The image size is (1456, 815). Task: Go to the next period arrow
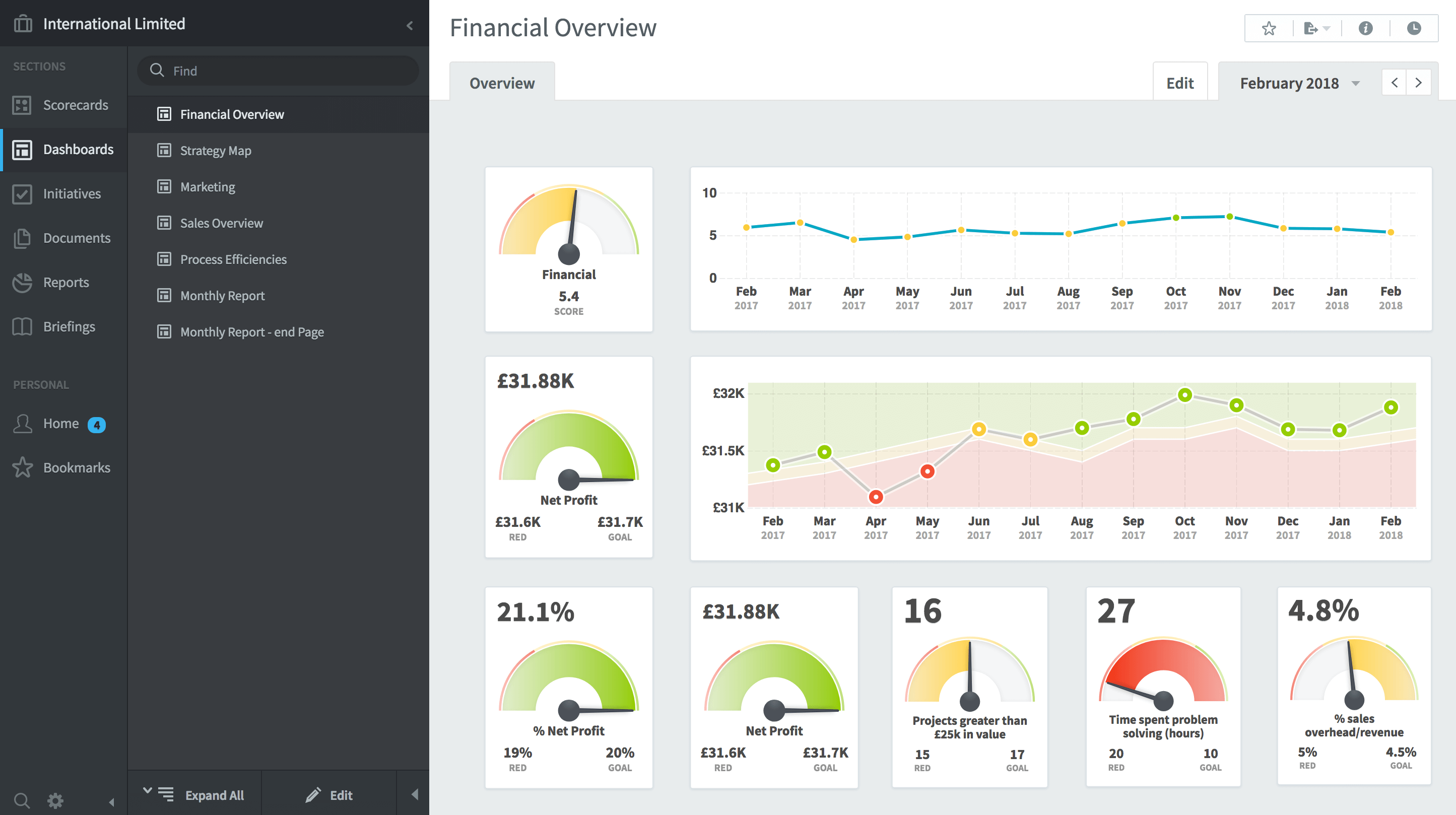(1418, 83)
